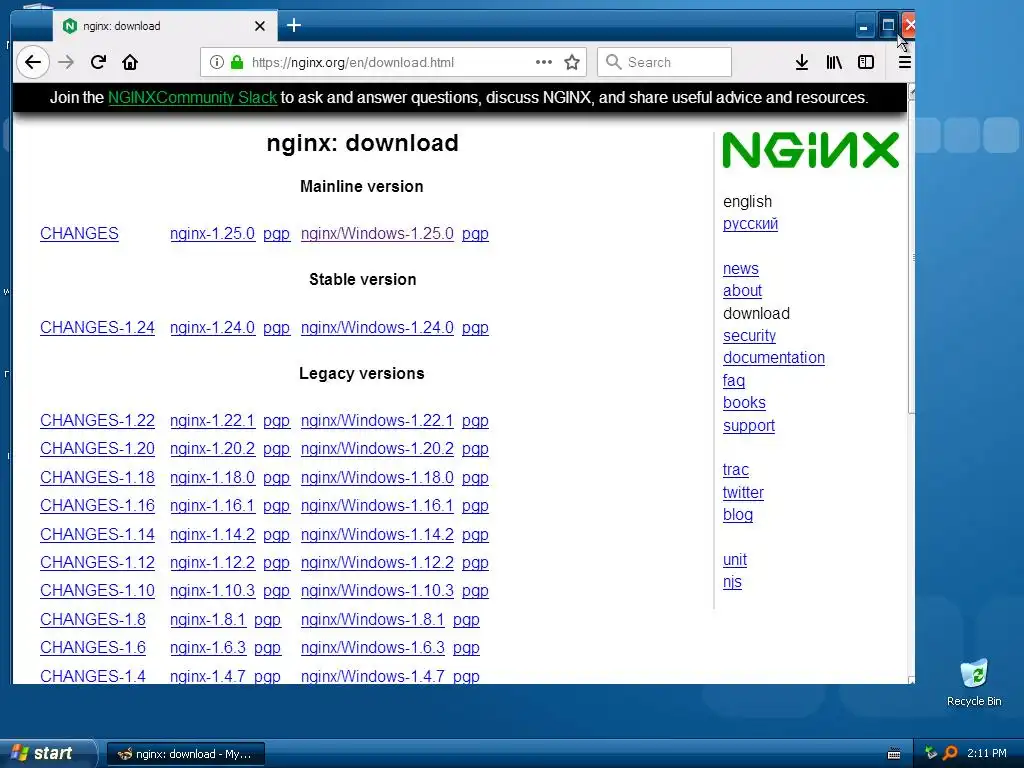Viewport: 1024px width, 768px height.
Task: Open the trac link
Action: point(735,470)
